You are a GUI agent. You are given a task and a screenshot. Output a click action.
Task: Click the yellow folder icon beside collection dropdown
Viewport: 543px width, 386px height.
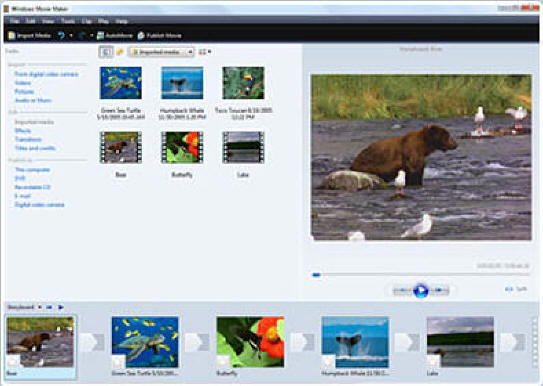(120, 52)
